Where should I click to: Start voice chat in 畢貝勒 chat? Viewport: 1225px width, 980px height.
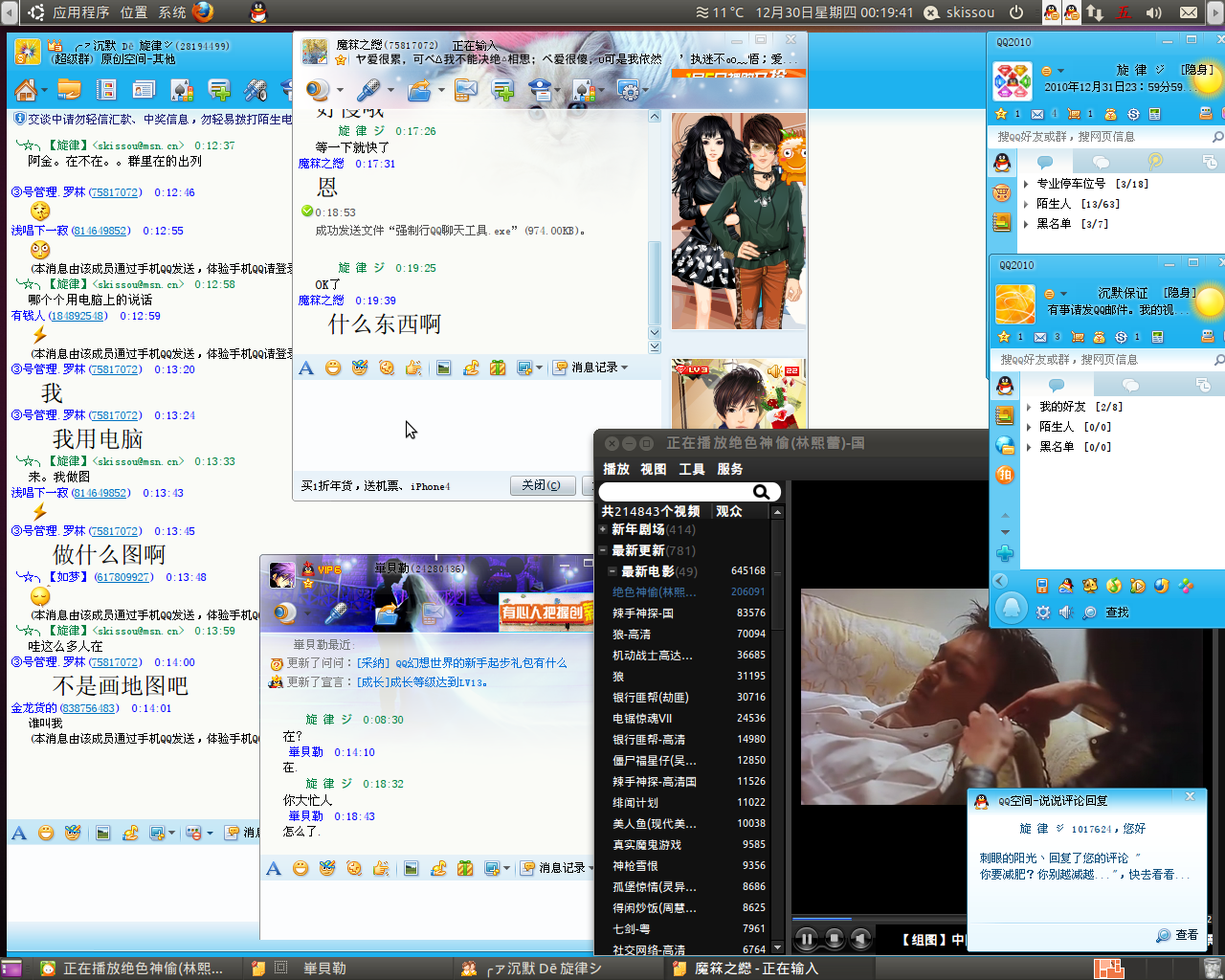coord(336,612)
